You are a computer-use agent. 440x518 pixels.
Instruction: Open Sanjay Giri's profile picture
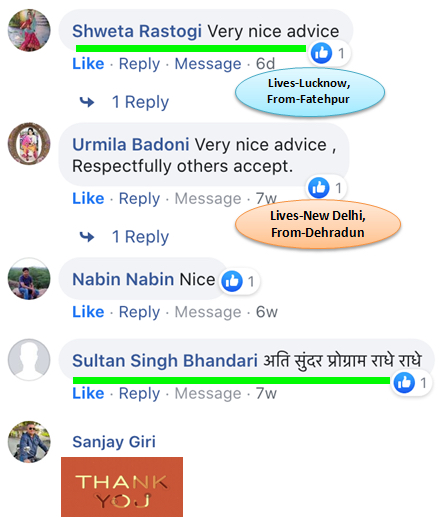(x=29, y=442)
